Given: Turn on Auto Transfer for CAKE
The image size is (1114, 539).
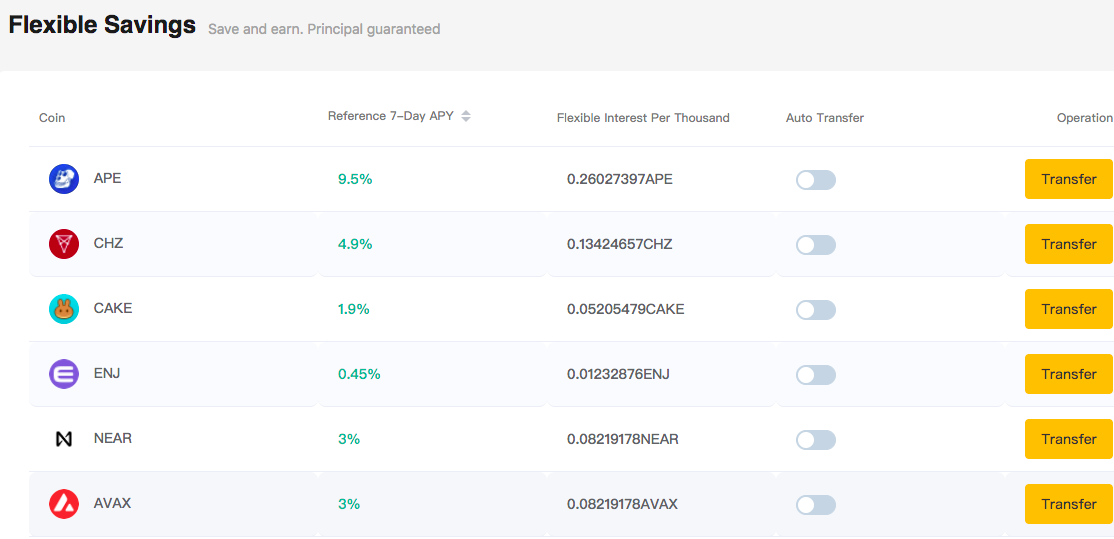Looking at the screenshot, I should coord(816,310).
